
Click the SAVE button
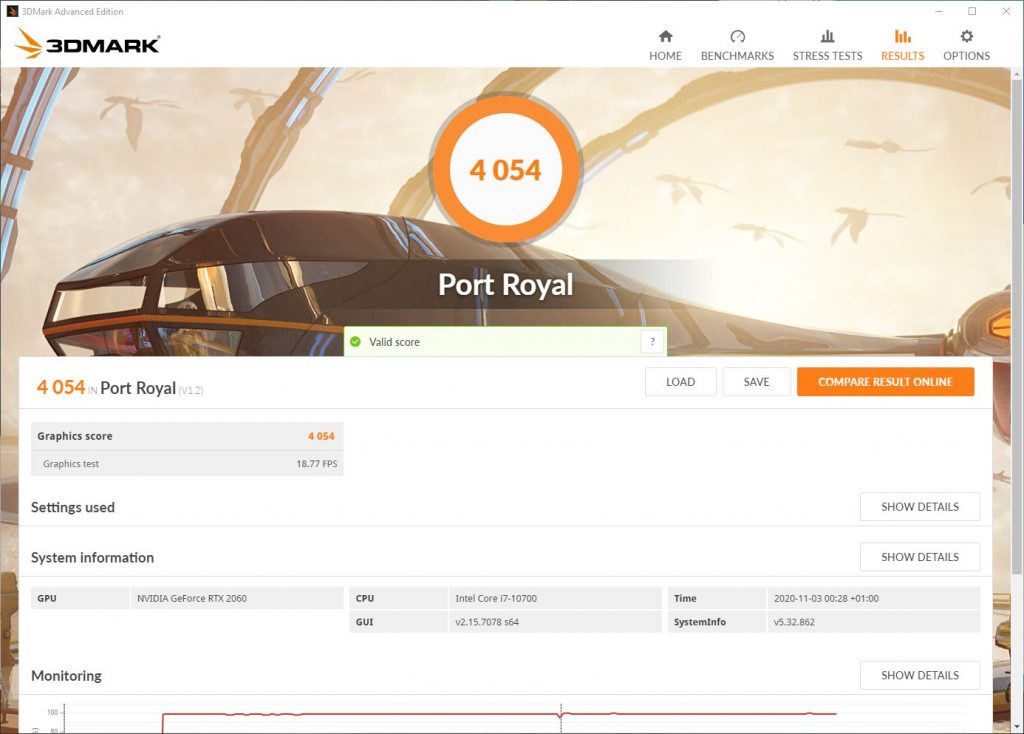pos(756,382)
